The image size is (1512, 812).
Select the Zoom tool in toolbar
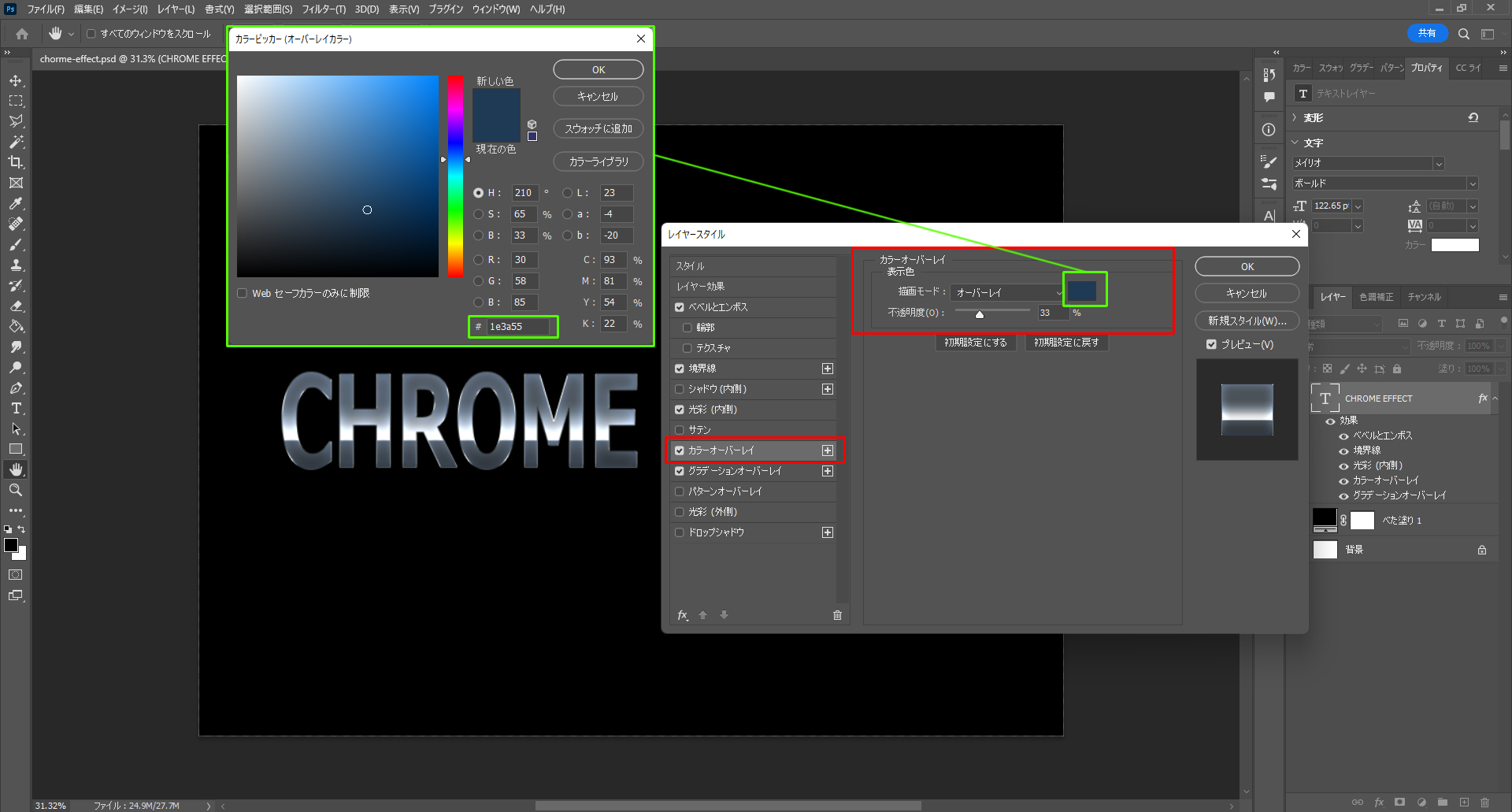(16, 490)
